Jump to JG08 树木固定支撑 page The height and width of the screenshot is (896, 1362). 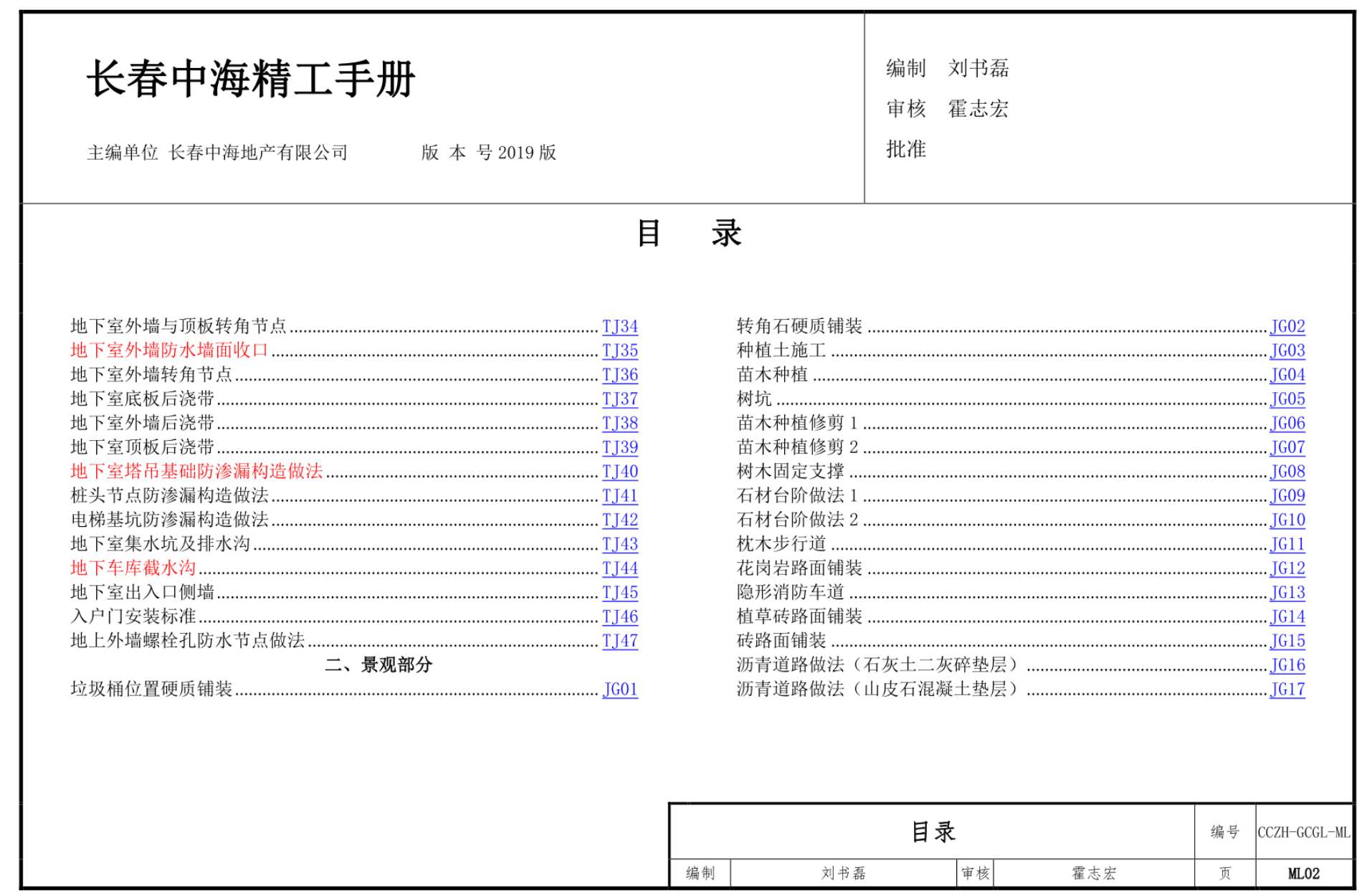coord(1287,472)
